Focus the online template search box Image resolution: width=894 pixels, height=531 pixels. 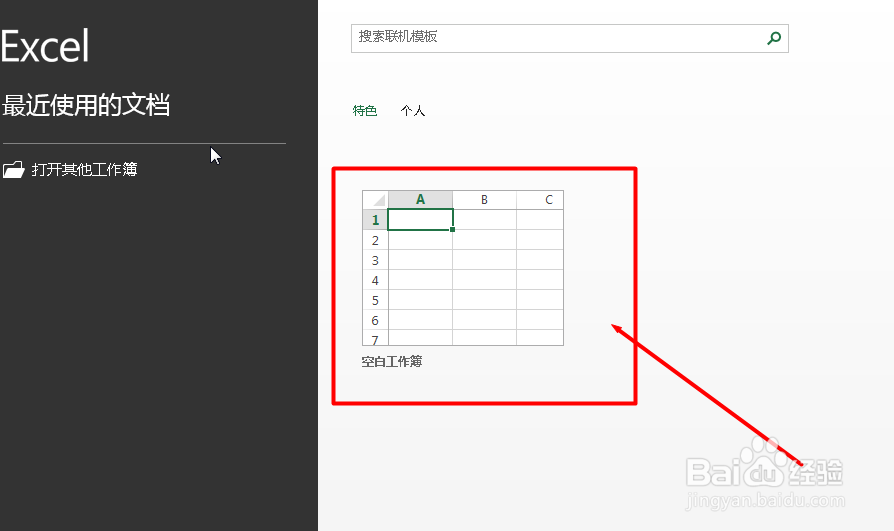(x=570, y=38)
